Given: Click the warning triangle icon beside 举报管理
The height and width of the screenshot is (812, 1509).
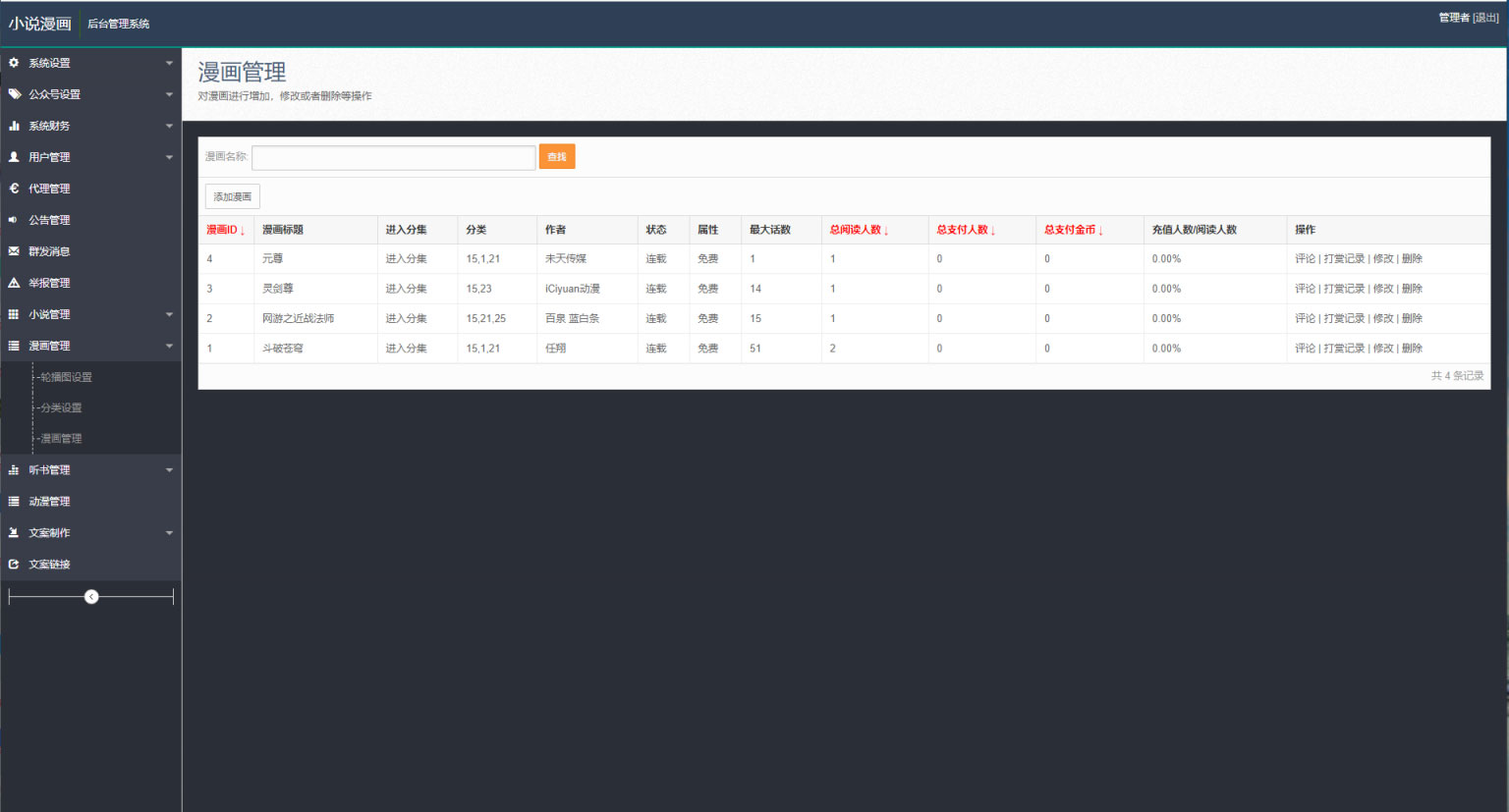Looking at the screenshot, I should click(x=14, y=283).
